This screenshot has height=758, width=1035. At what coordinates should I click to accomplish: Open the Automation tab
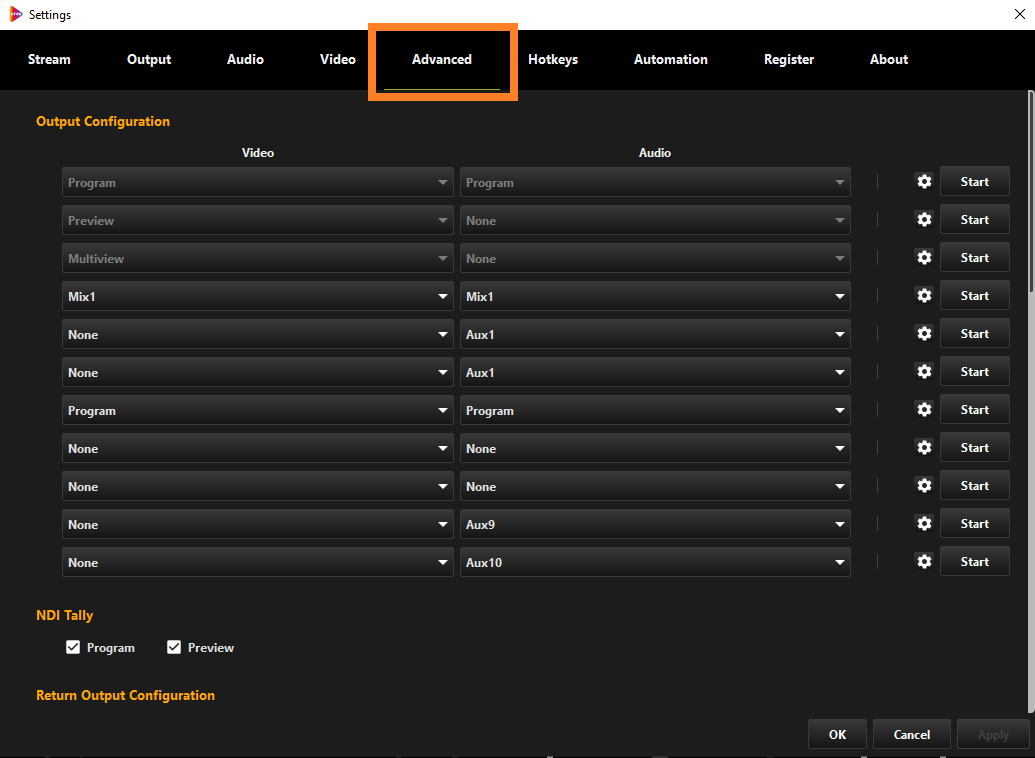[x=671, y=59]
